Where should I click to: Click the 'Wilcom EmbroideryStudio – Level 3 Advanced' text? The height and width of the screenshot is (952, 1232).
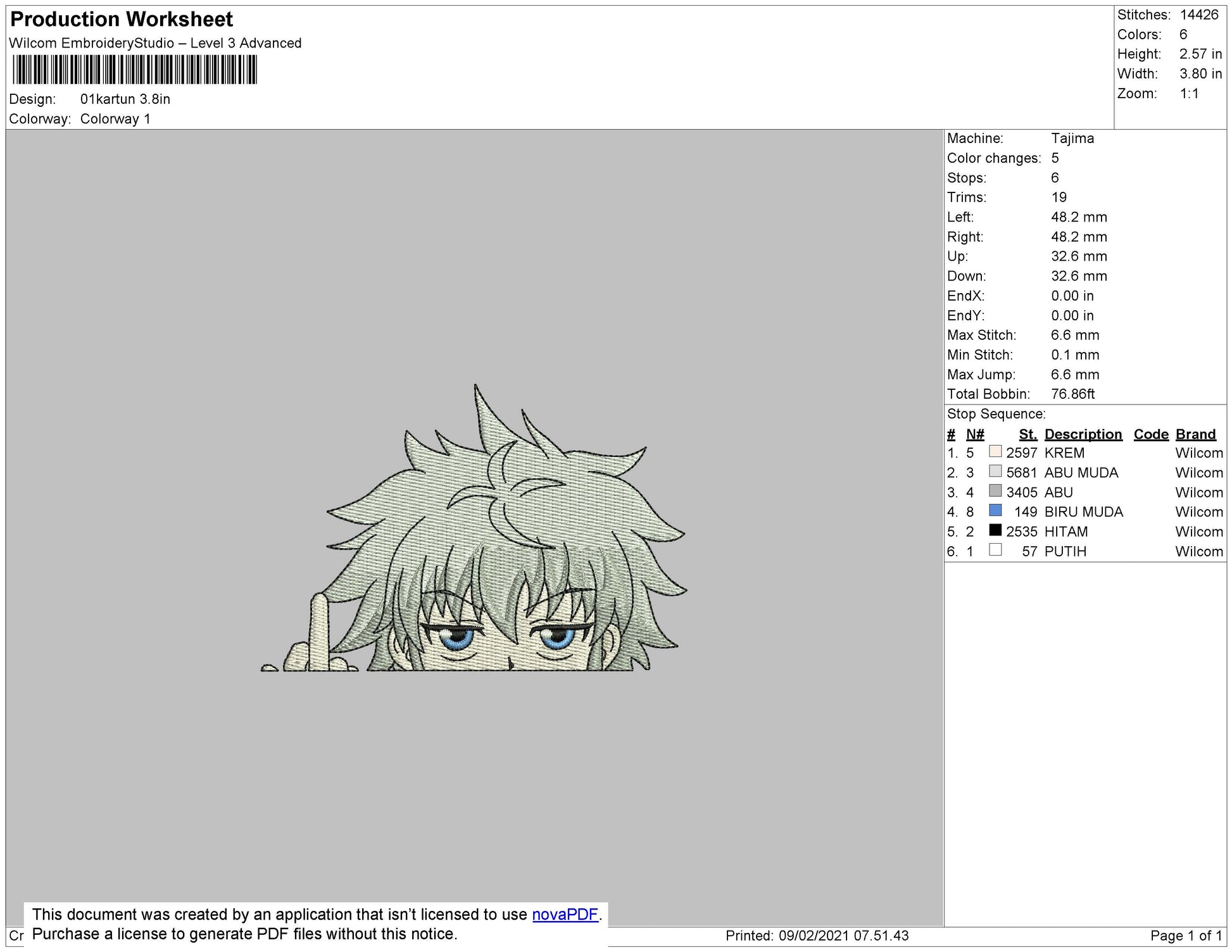pos(155,43)
